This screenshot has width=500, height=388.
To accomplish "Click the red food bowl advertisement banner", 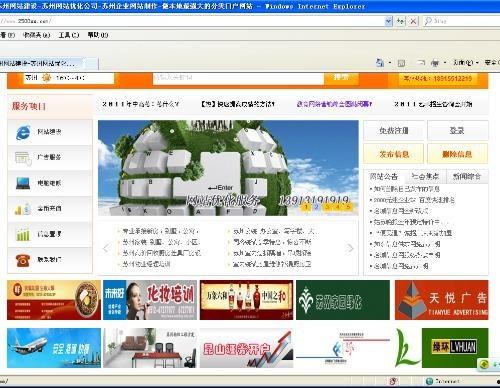I will tap(54, 300).
